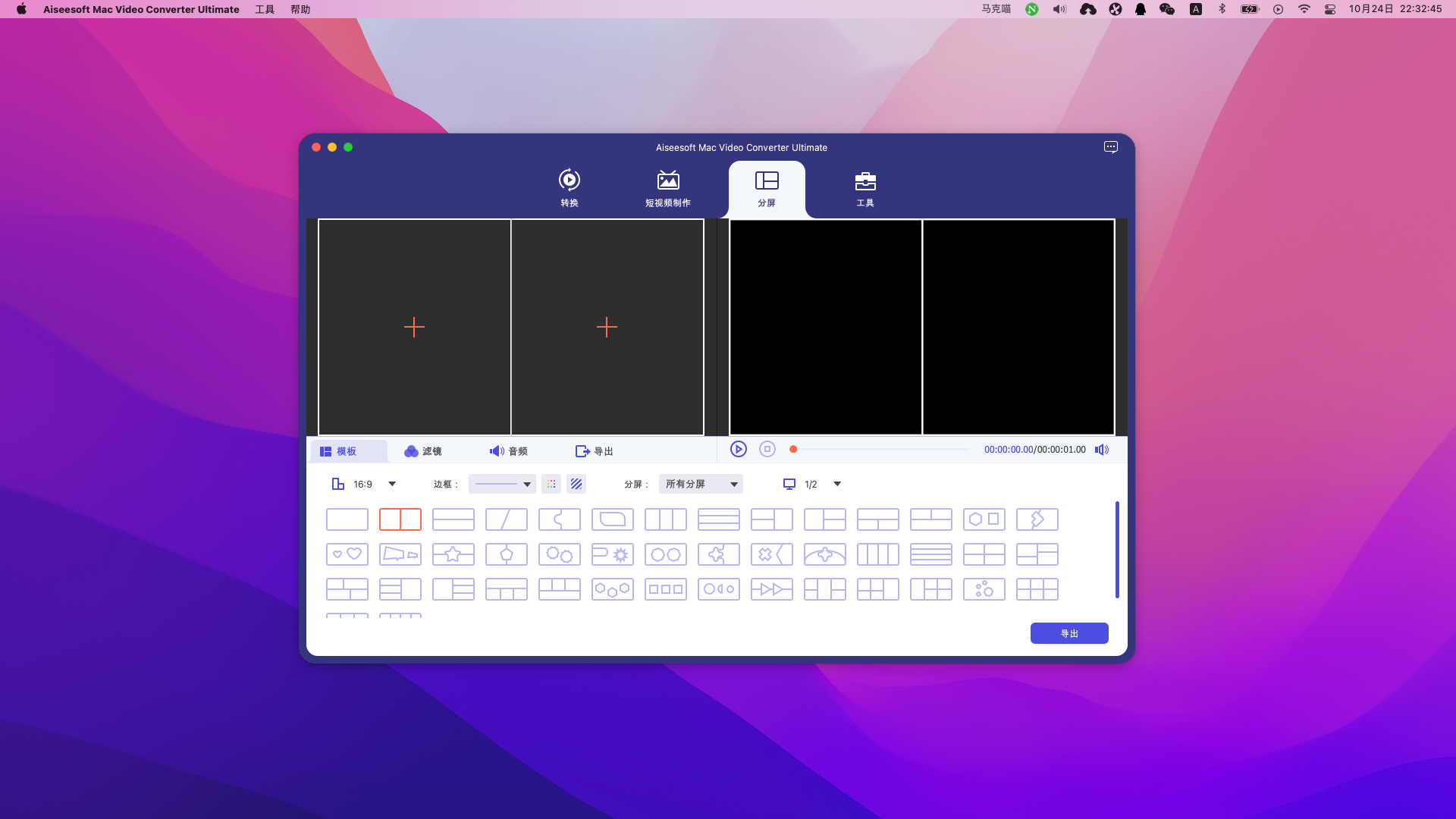
Task: Add video to the left split pane
Action: (414, 327)
